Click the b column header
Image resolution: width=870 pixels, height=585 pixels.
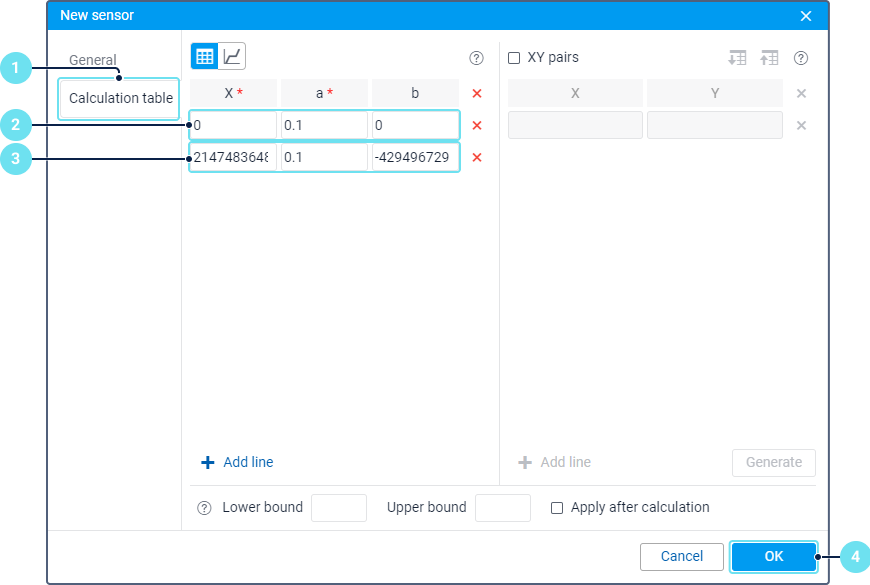[416, 93]
